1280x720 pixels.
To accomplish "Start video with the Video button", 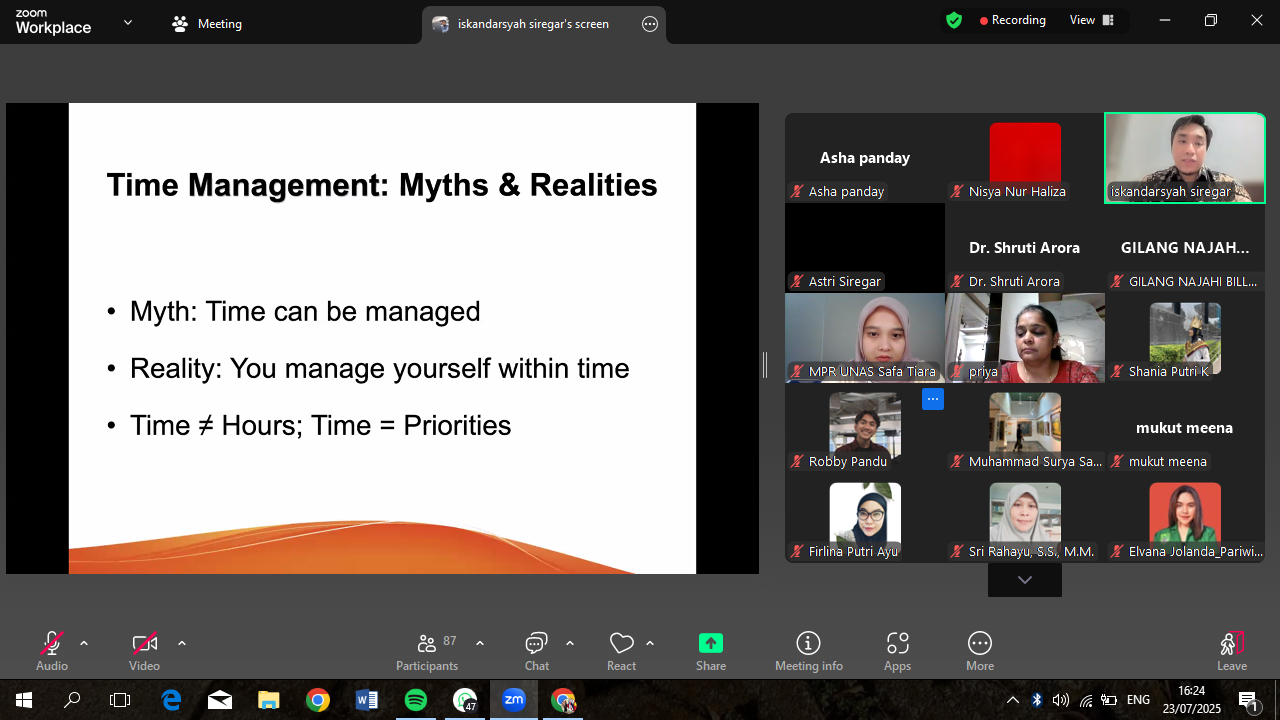I will point(144,651).
